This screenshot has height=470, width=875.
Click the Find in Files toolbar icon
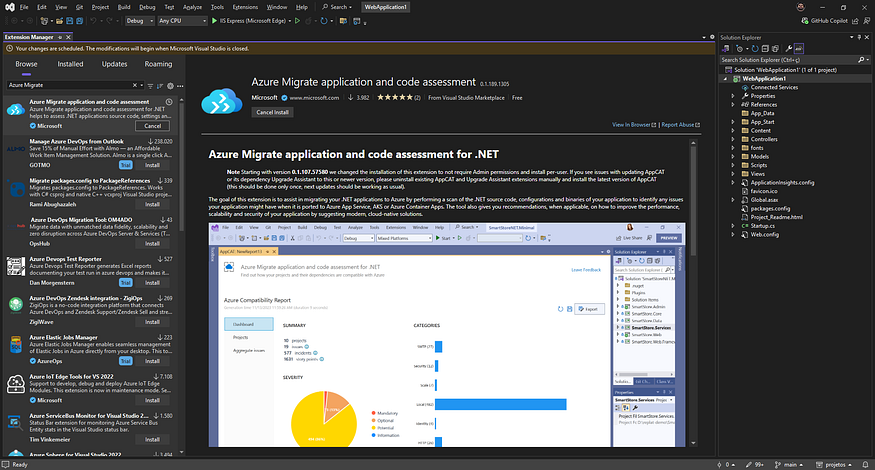pyautogui.click(x=343, y=21)
